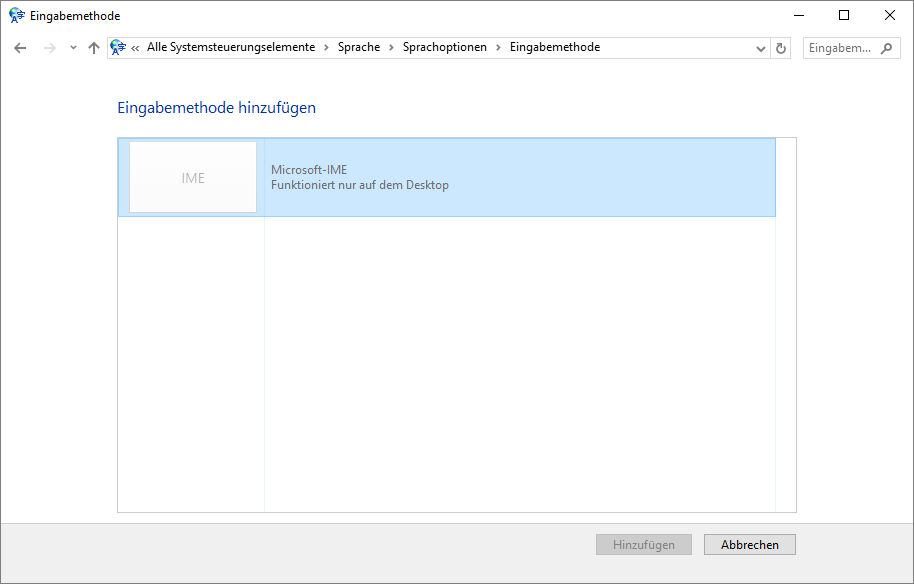Click the Hinzufügen button
The width and height of the screenshot is (914, 584).
644,545
